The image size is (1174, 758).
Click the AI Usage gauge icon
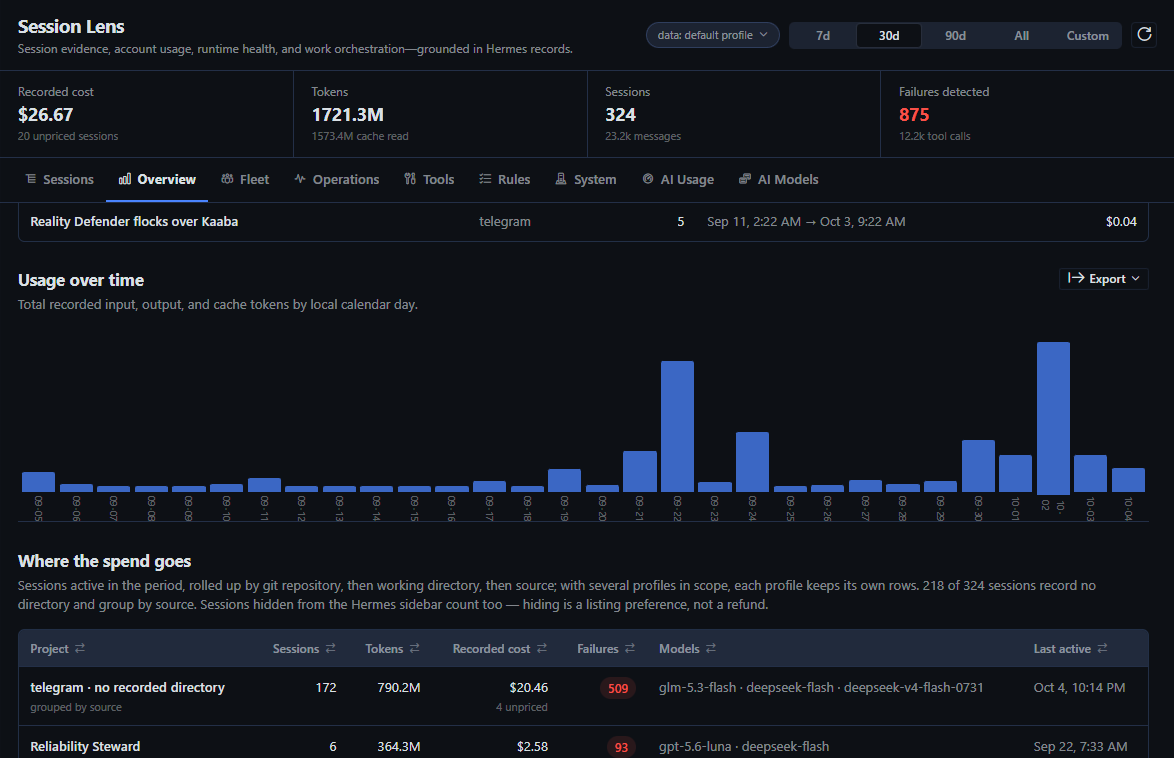648,179
